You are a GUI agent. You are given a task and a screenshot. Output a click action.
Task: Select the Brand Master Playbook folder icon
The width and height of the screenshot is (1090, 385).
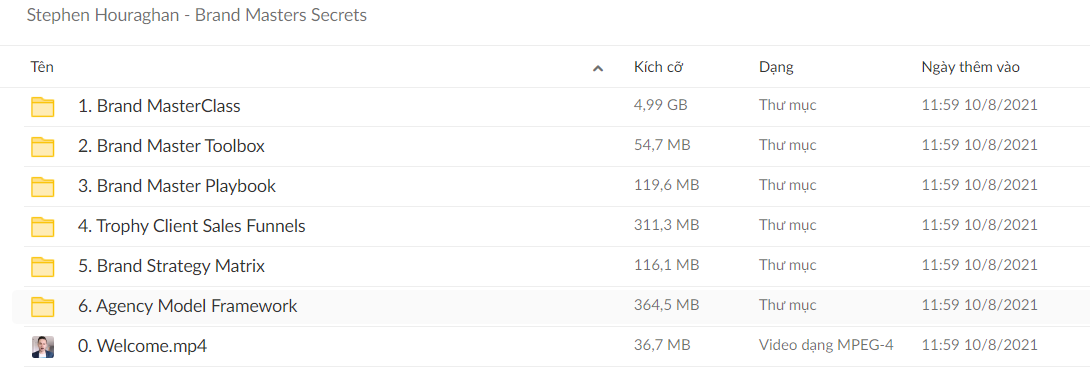(x=42, y=186)
